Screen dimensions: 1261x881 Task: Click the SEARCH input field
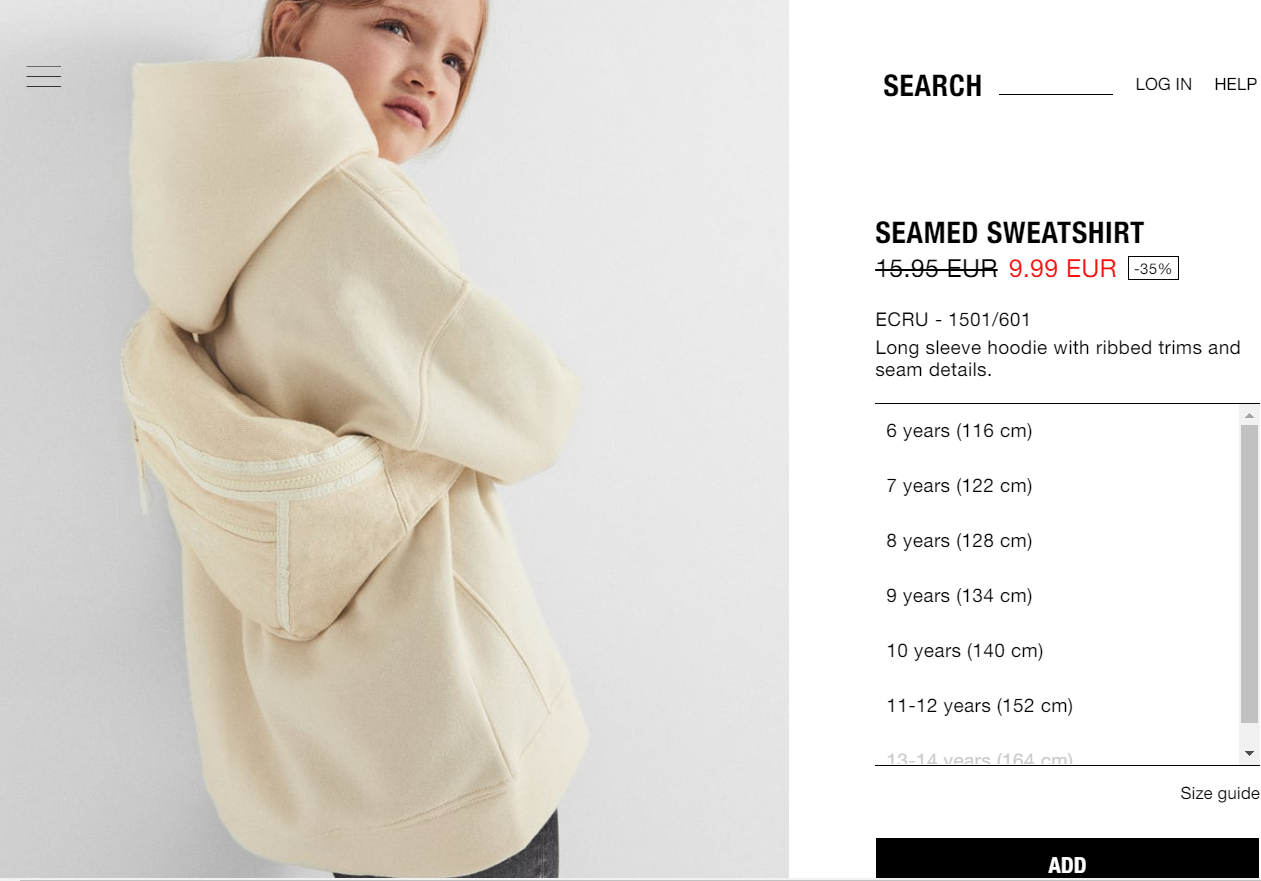pos(1056,84)
